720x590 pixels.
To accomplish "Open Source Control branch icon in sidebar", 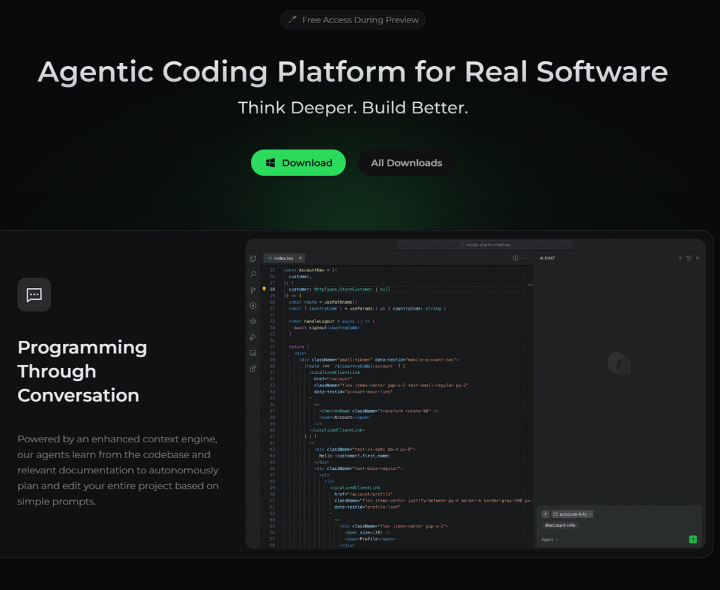I will pos(254,290).
